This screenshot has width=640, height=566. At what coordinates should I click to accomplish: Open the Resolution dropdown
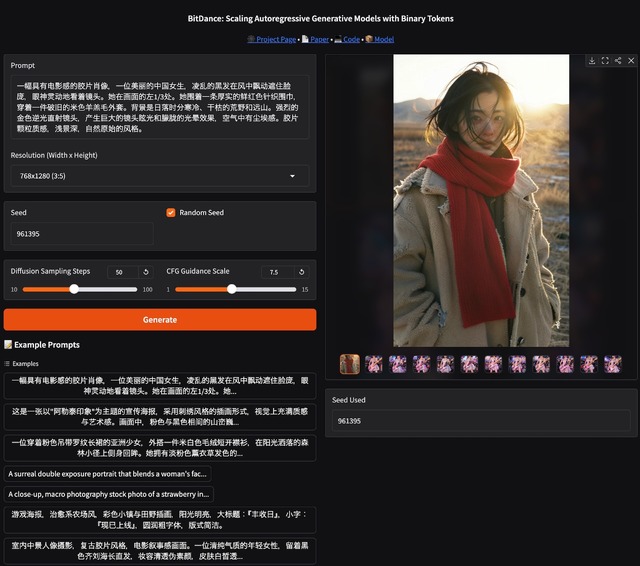(x=159, y=177)
